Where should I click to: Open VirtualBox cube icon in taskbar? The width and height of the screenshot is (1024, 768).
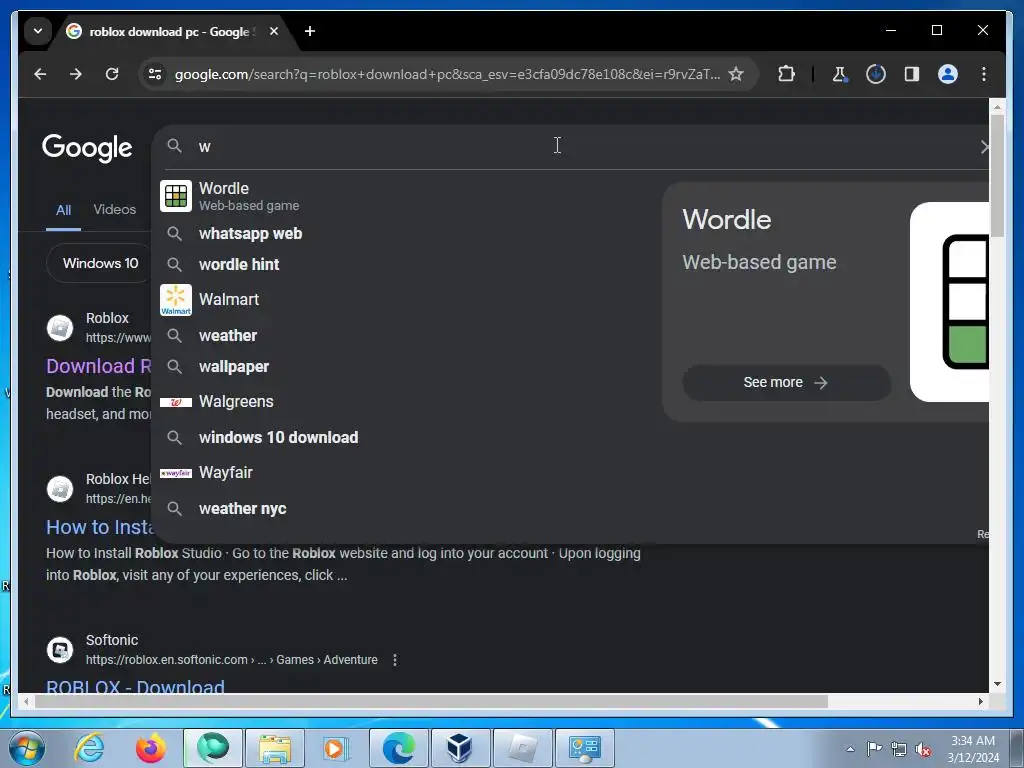point(460,748)
